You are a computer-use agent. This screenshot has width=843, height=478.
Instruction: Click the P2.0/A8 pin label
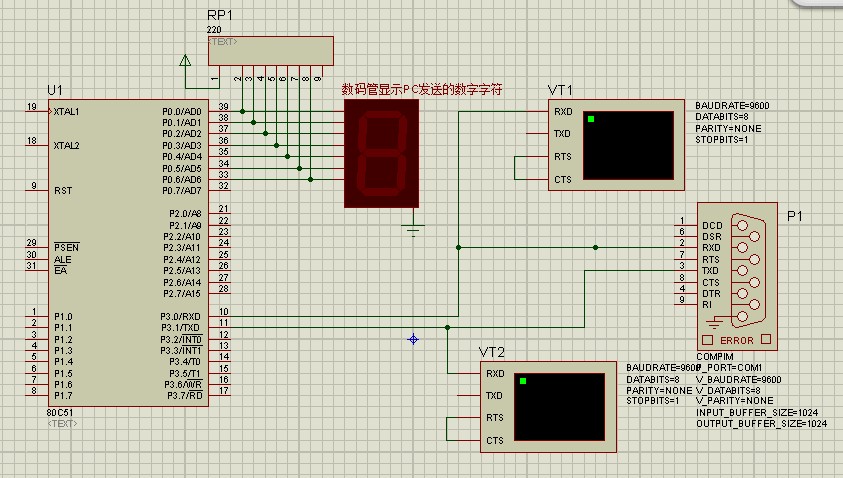[x=185, y=213]
